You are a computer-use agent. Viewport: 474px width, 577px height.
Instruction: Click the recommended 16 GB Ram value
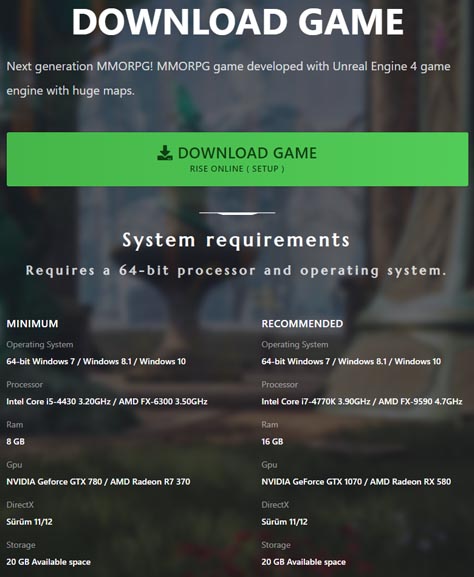click(x=272, y=442)
